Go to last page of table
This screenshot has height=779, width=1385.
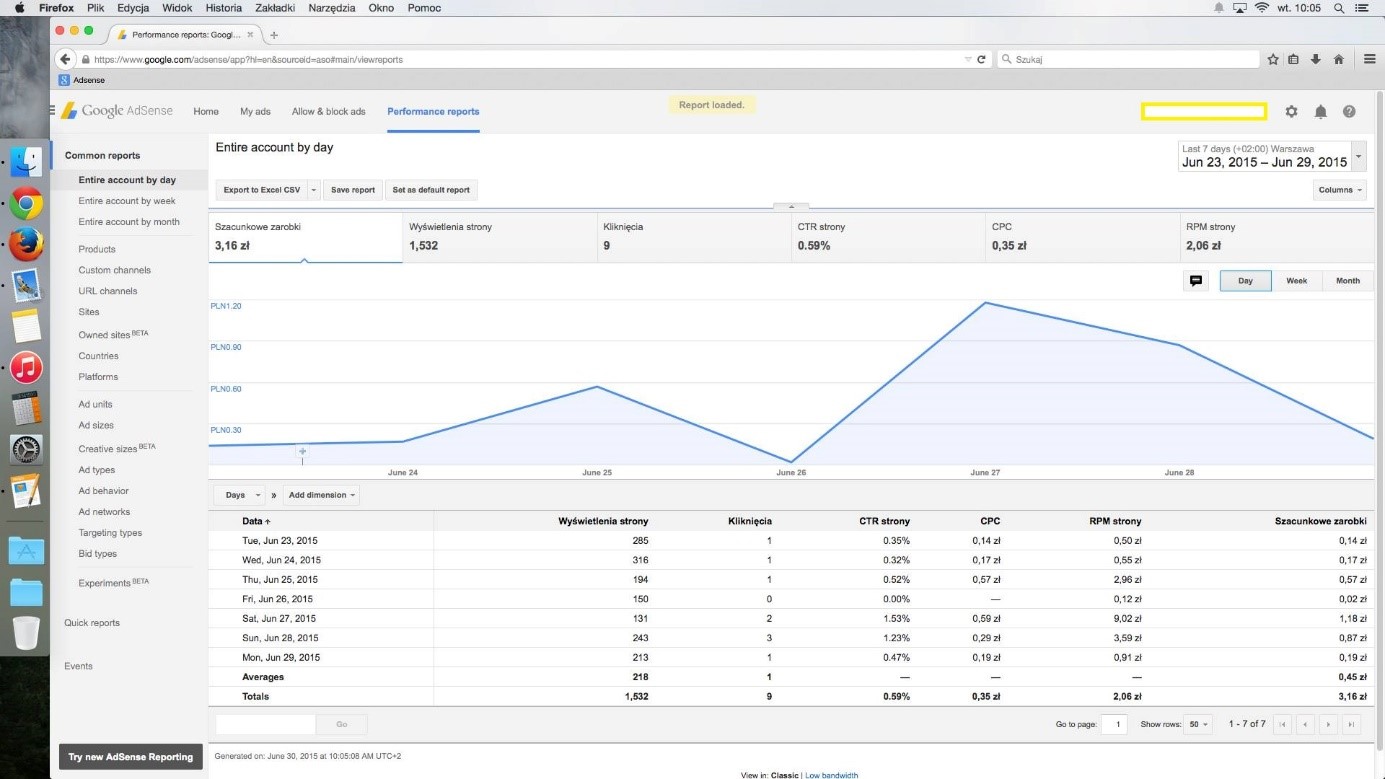(x=1351, y=724)
